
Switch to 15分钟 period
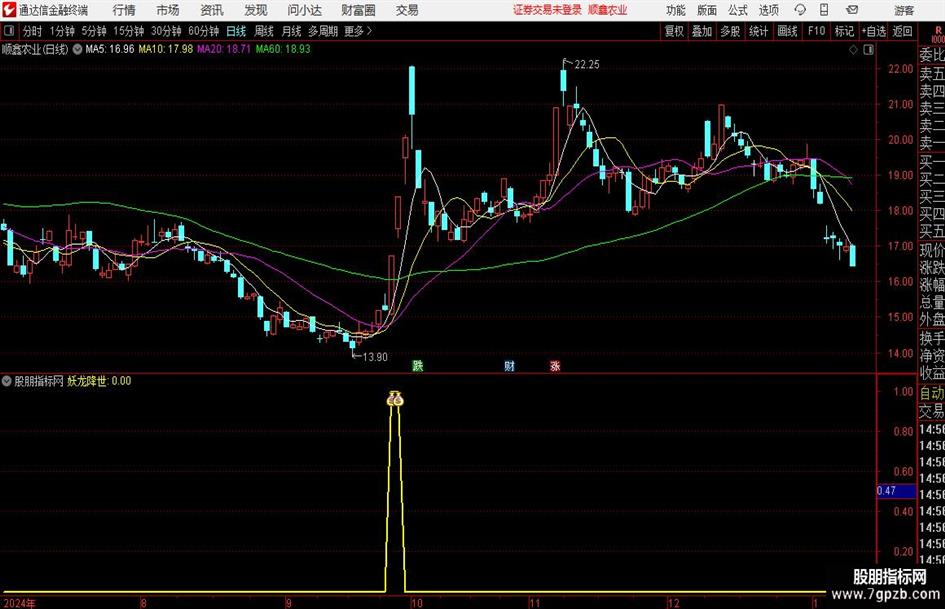tap(129, 31)
